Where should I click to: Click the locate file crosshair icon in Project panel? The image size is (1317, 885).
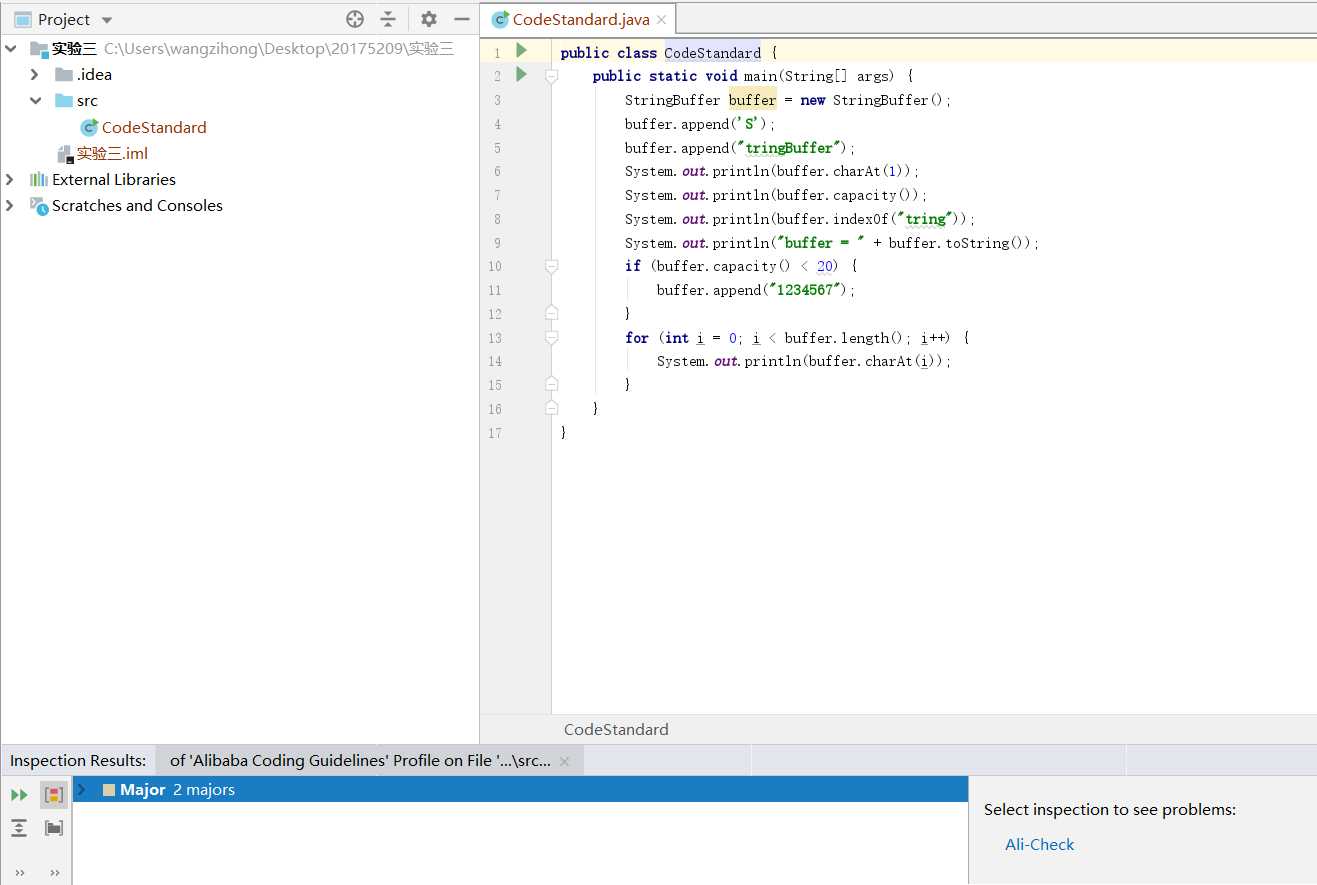point(355,19)
